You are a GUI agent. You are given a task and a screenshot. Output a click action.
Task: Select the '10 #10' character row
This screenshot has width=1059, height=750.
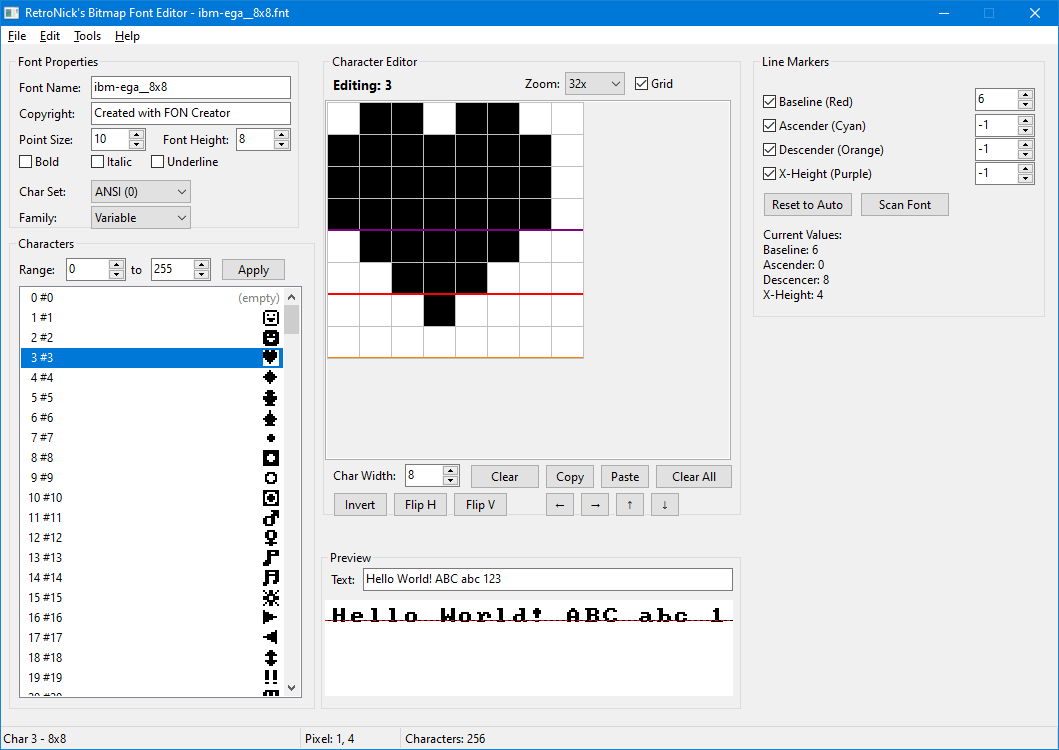tap(152, 498)
